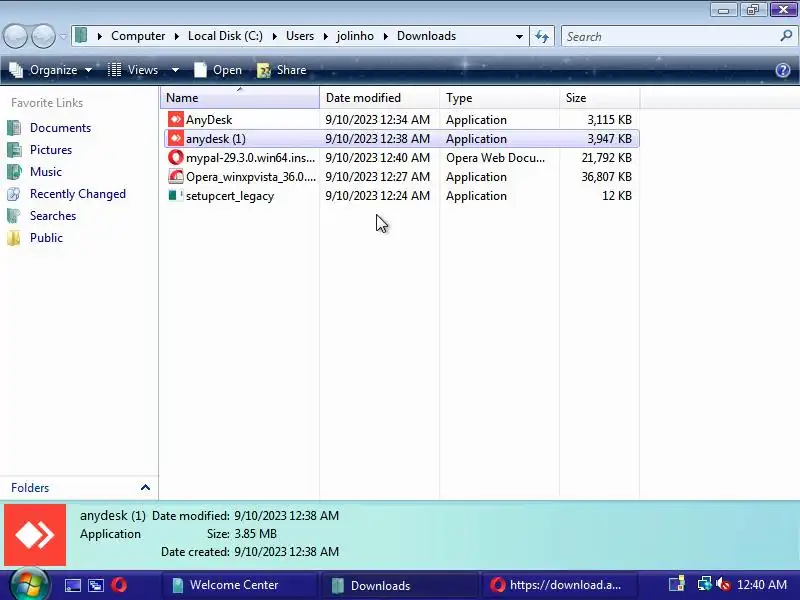This screenshot has height=600, width=800.
Task: Click Open in the toolbar
Action: (x=218, y=70)
